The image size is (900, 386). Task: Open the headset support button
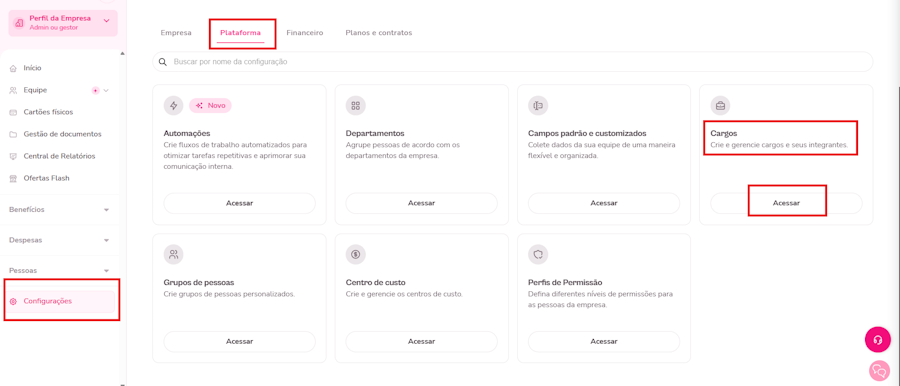[878, 339]
